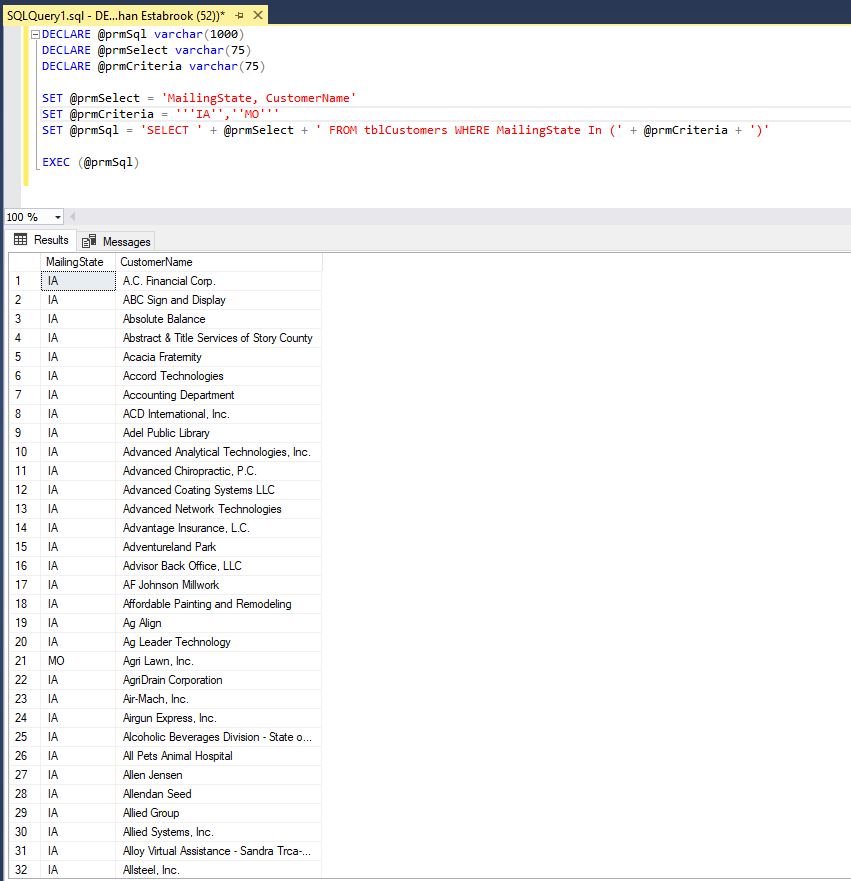Click 'A.C. Financial Corp.' cell

tap(219, 281)
